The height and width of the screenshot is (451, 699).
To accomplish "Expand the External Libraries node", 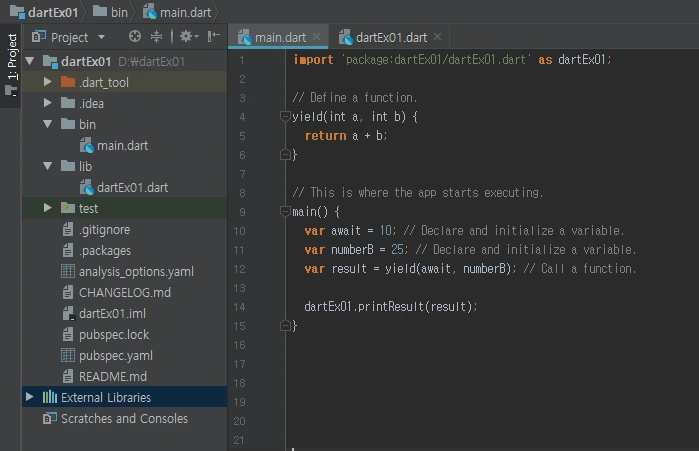I will (x=29, y=397).
